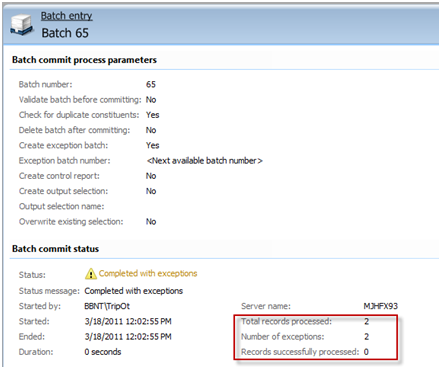Click 'Batch commit process parameters' heading
The width and height of the screenshot is (441, 369).
tap(84, 60)
